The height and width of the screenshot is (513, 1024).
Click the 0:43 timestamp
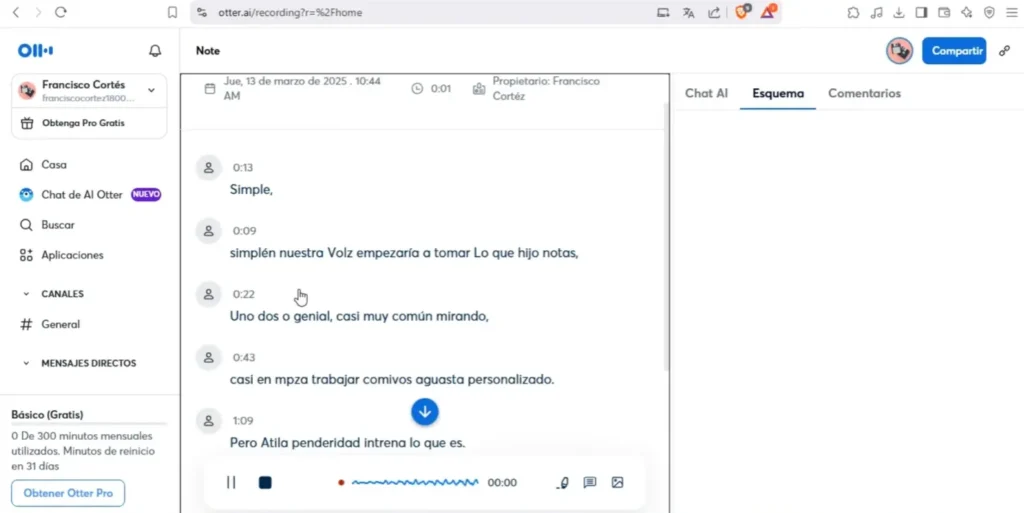(x=244, y=358)
